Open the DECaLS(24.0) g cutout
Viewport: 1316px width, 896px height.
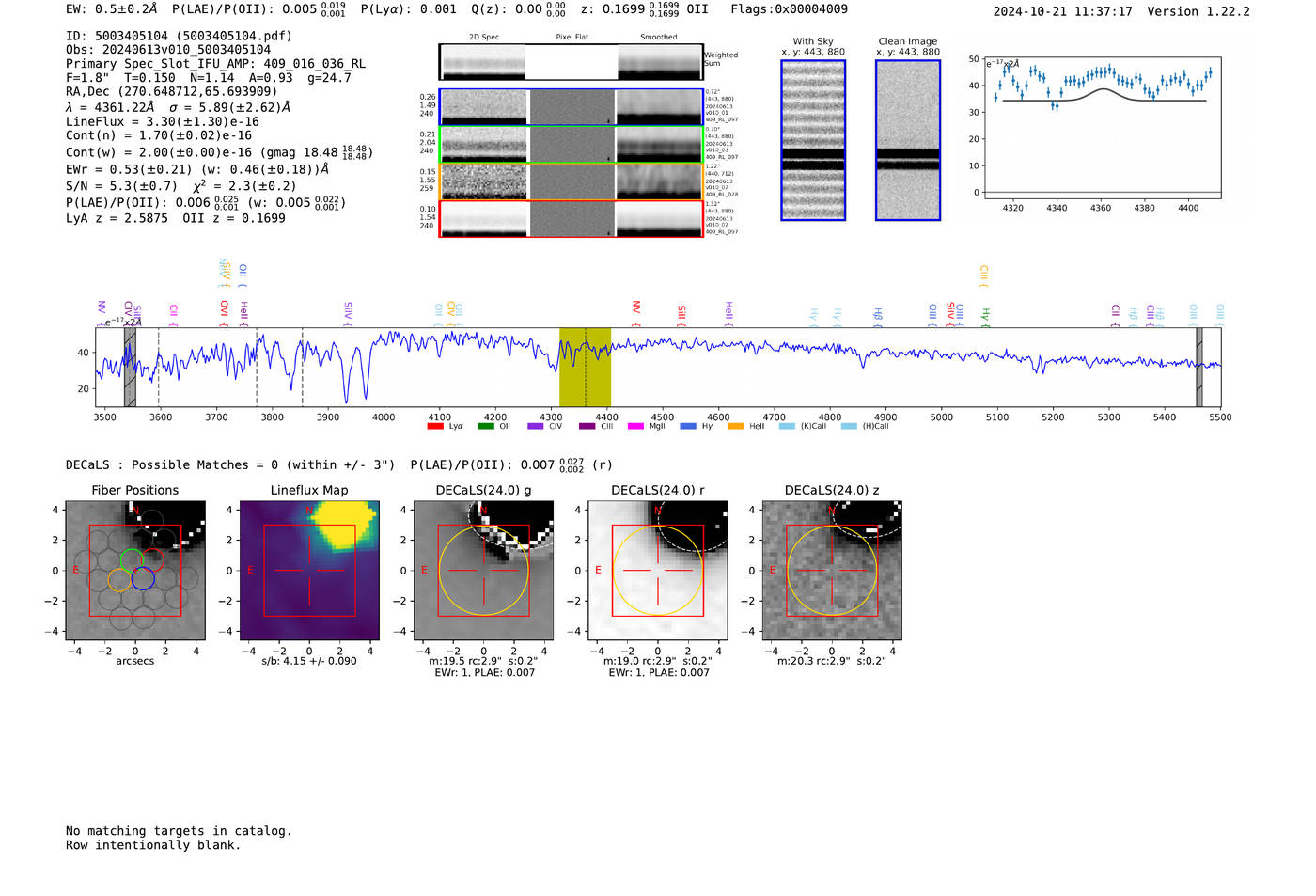[483, 571]
